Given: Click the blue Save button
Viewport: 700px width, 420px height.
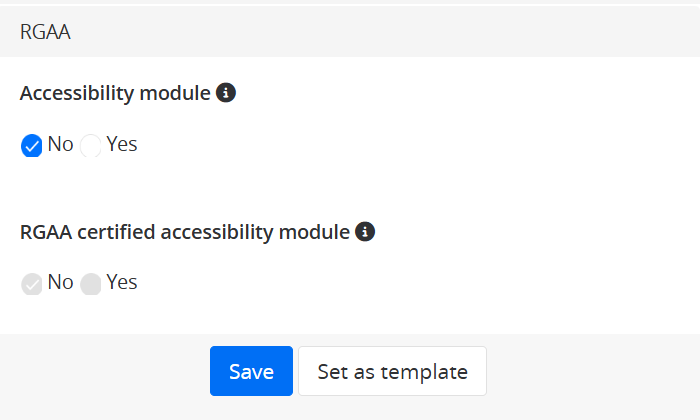Looking at the screenshot, I should [x=251, y=371].
